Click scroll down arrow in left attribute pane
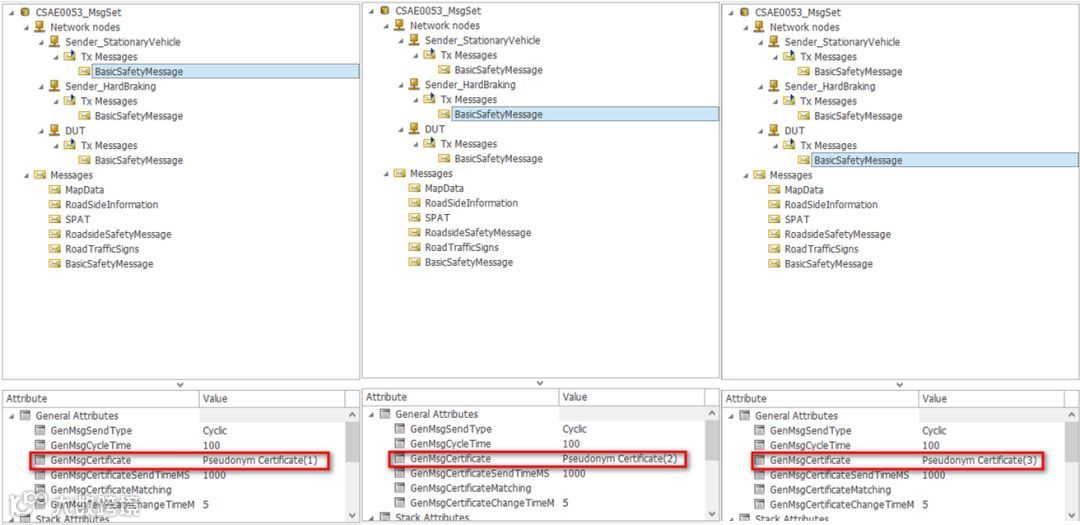The image size is (1080, 525). (x=352, y=515)
